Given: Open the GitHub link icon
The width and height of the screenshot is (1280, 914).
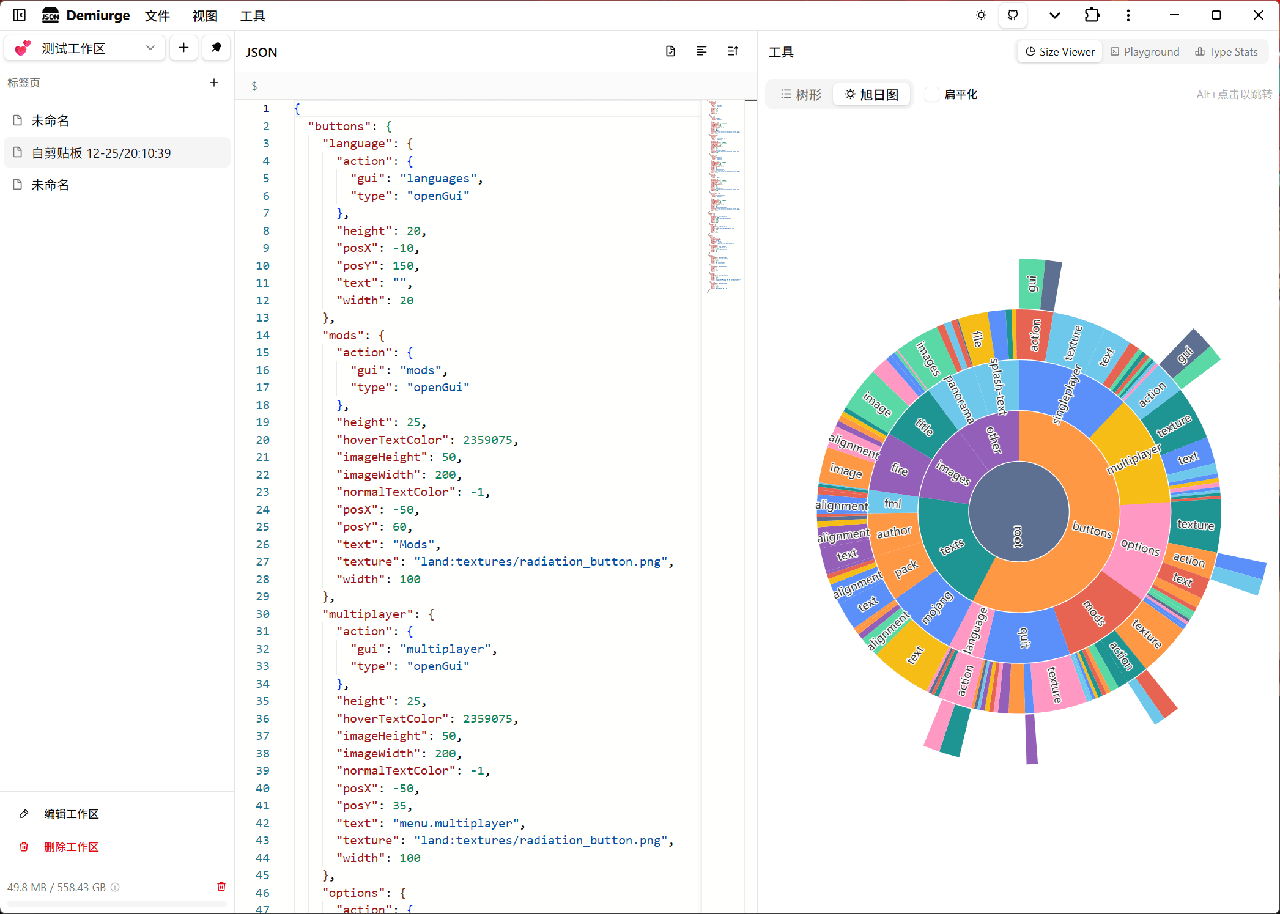Looking at the screenshot, I should coord(1012,15).
